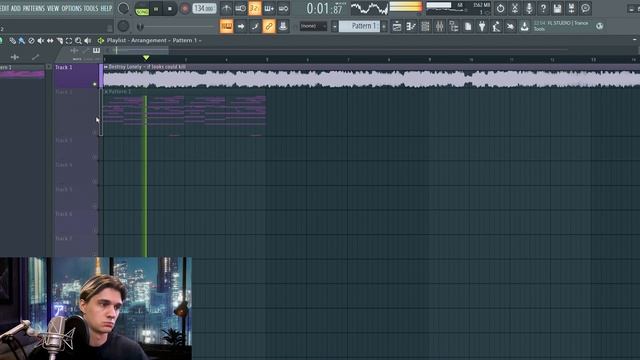Click the globe icon beside the news panel
Viewport: 640px width, 360px height.
(600, 26)
